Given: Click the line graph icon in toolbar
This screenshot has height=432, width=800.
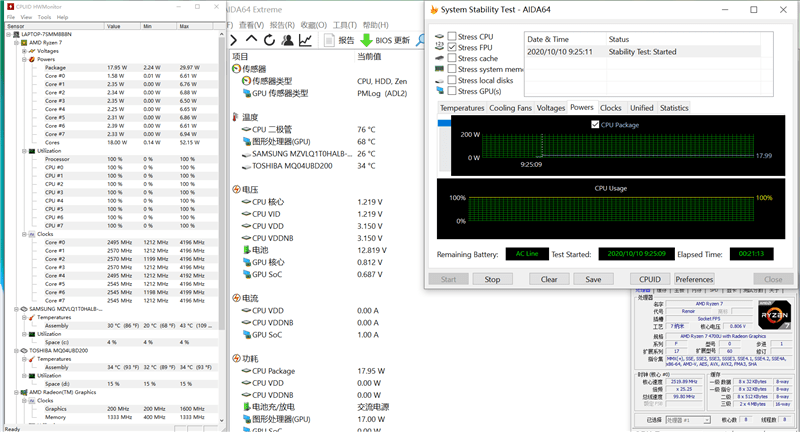Looking at the screenshot, I should coord(305,40).
